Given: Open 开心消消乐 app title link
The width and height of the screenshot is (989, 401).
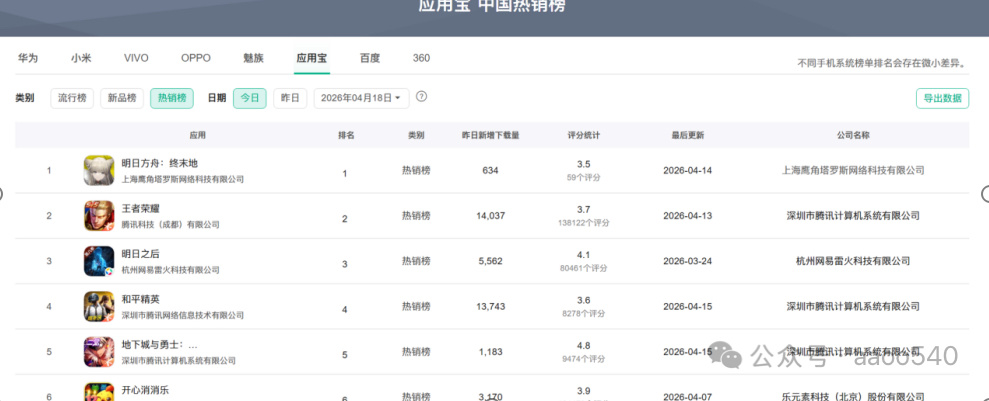Looking at the screenshot, I should (145, 390).
